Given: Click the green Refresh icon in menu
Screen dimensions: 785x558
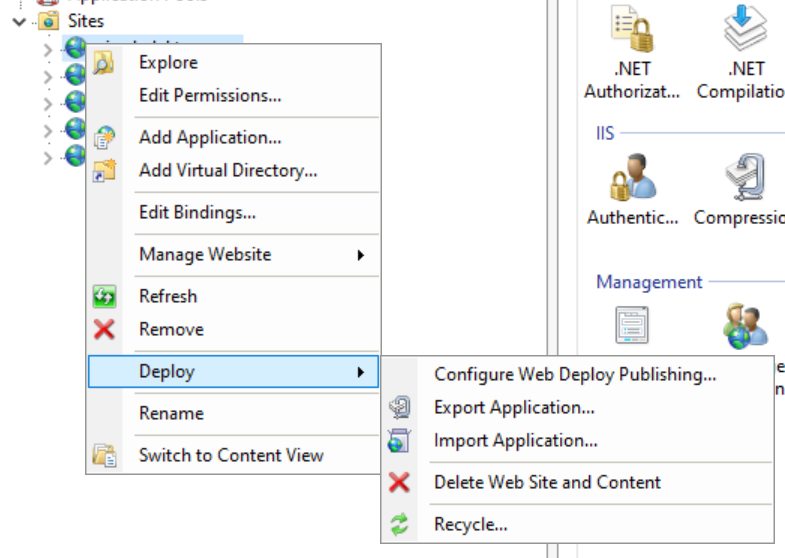Looking at the screenshot, I should coord(104,296).
